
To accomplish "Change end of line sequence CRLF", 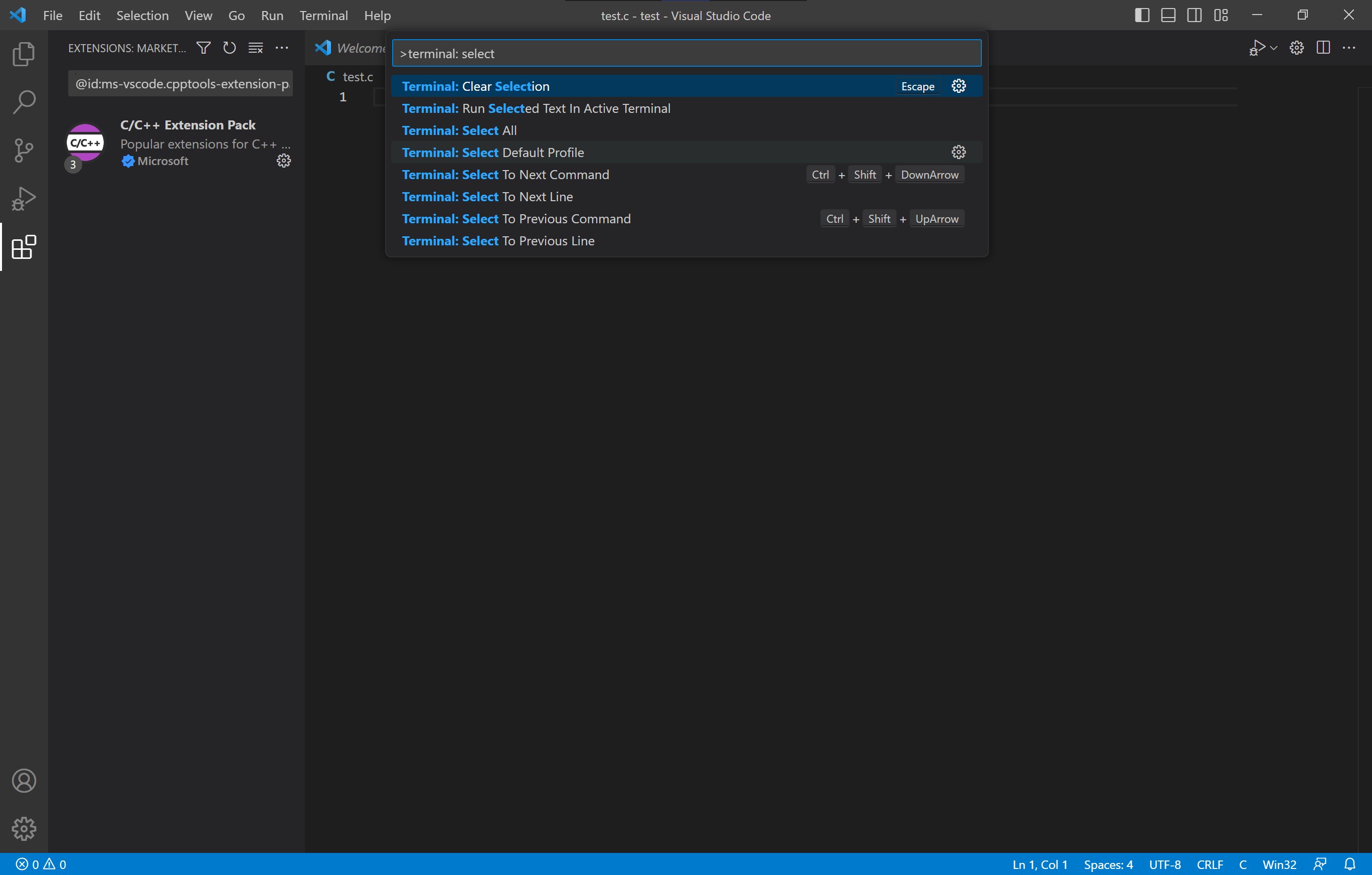I will coord(1210,864).
